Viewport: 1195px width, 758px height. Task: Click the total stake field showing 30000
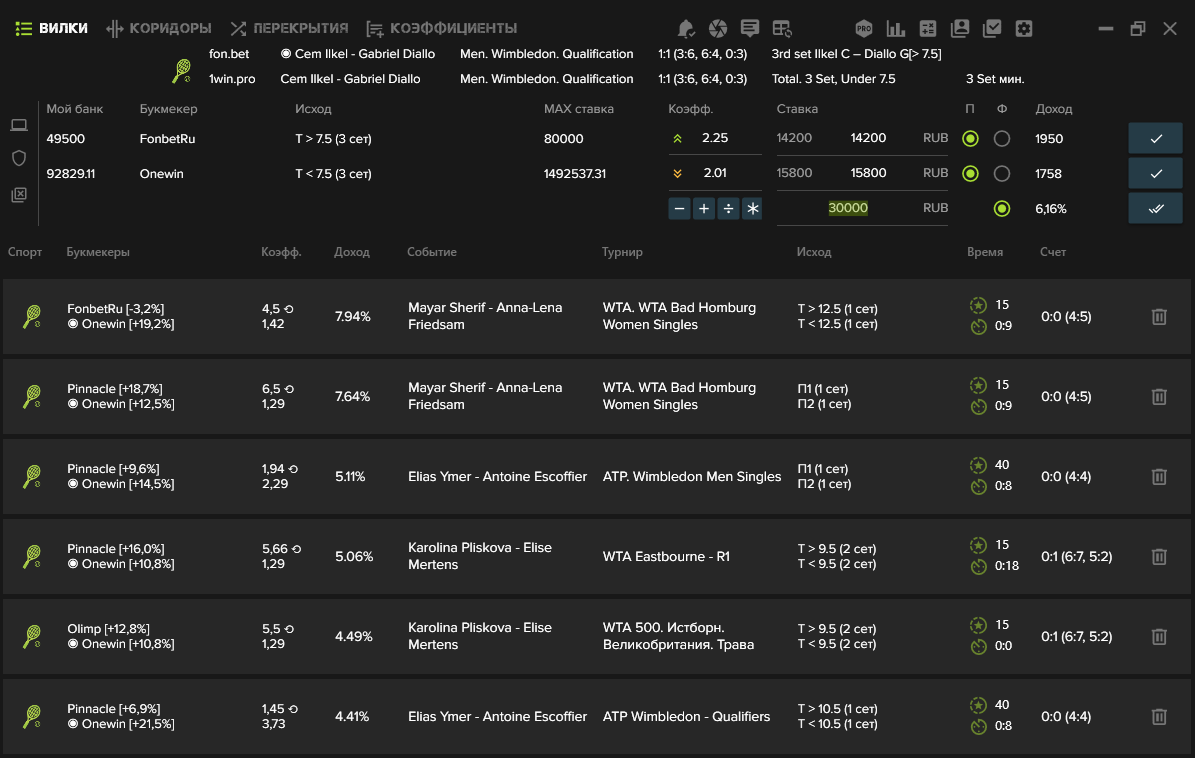(x=847, y=208)
